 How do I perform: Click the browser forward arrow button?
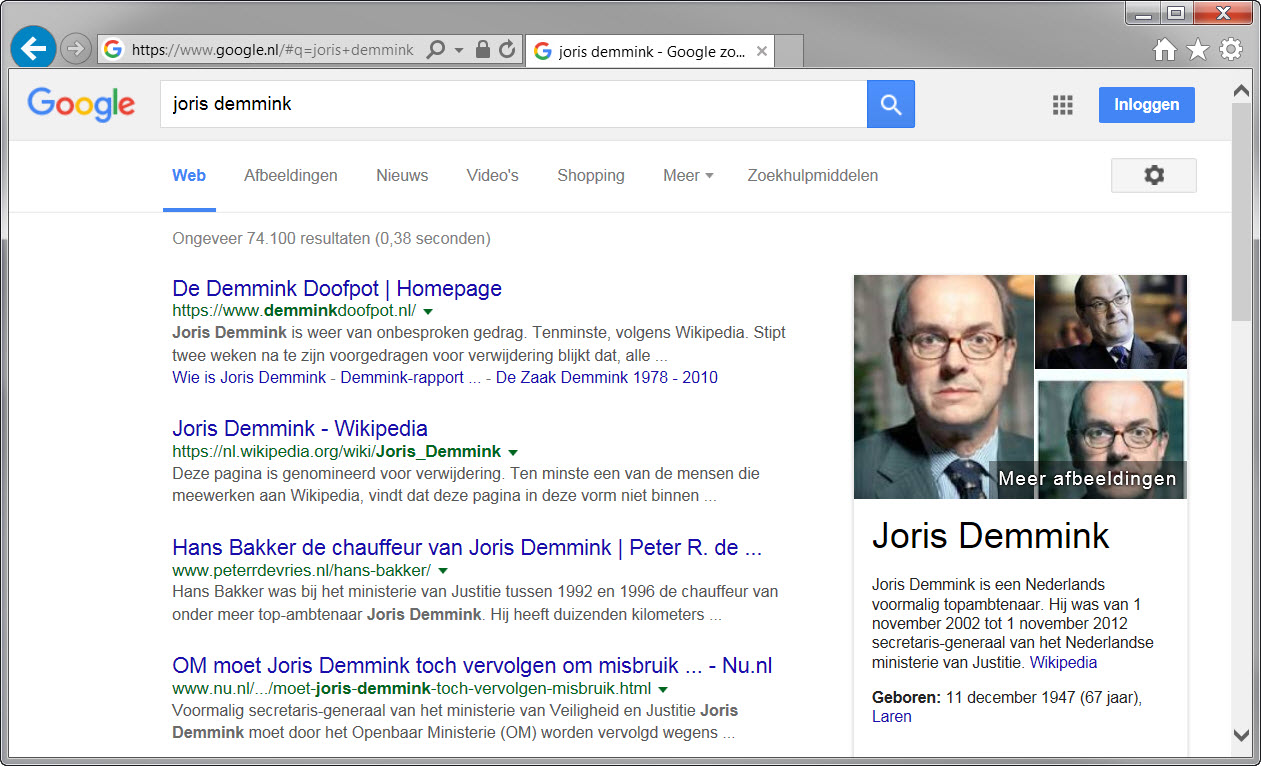75,48
